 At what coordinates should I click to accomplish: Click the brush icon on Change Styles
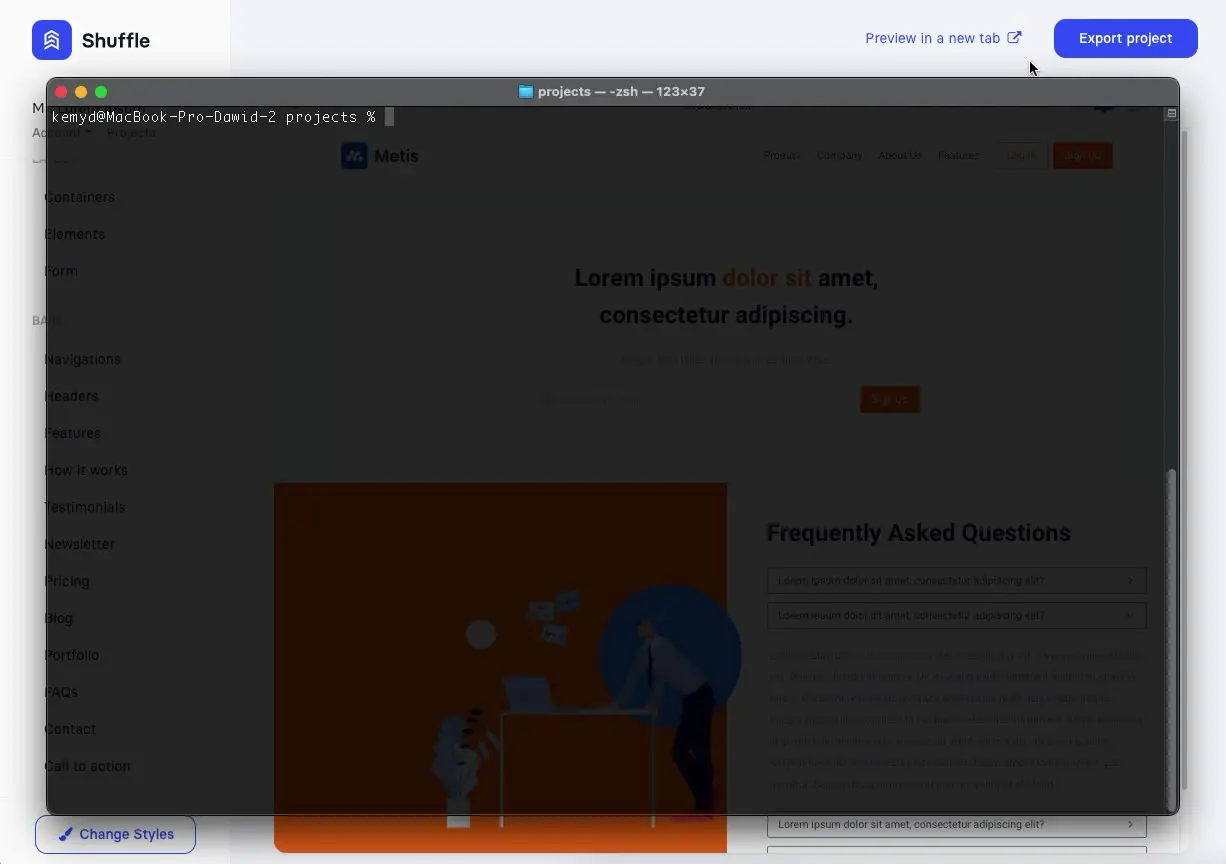pyautogui.click(x=65, y=834)
